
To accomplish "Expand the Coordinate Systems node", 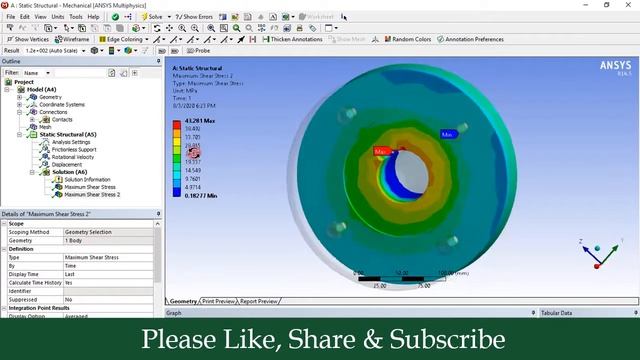I will click(x=19, y=104).
